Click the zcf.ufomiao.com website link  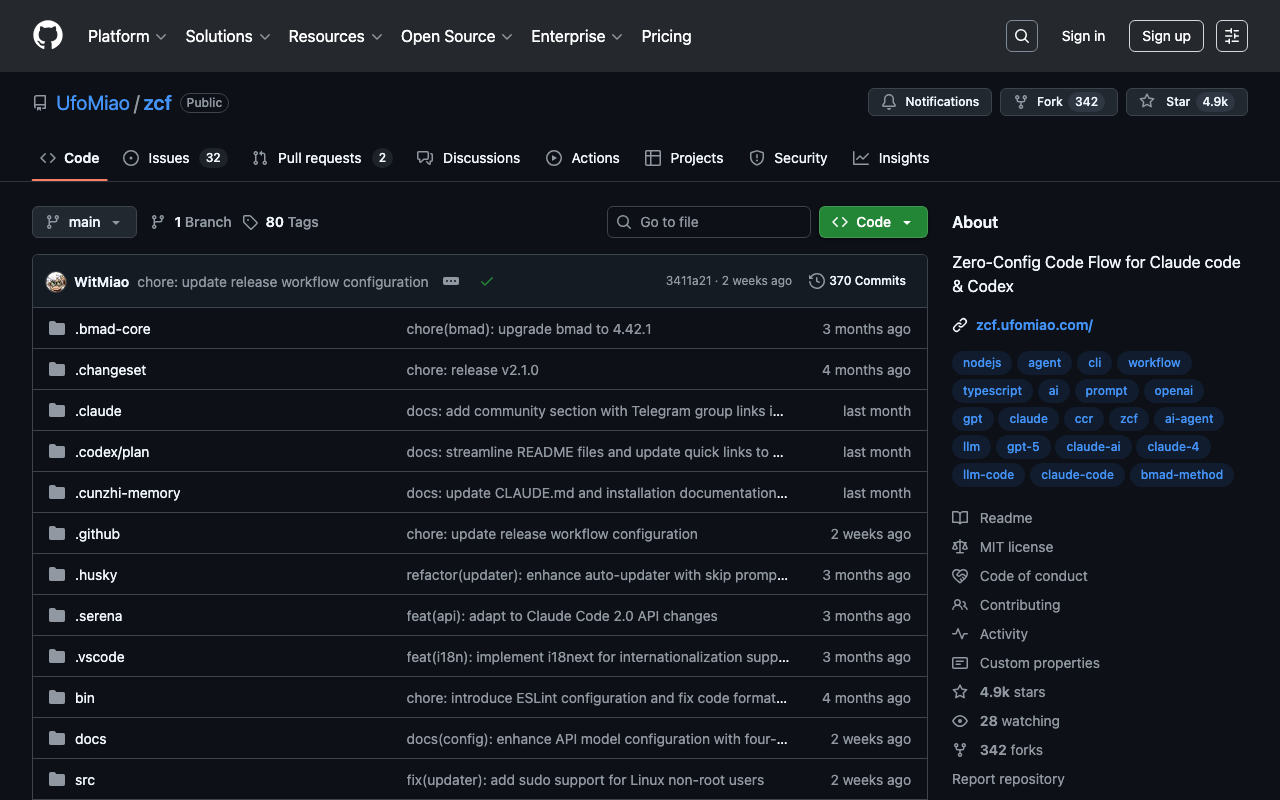click(1034, 325)
